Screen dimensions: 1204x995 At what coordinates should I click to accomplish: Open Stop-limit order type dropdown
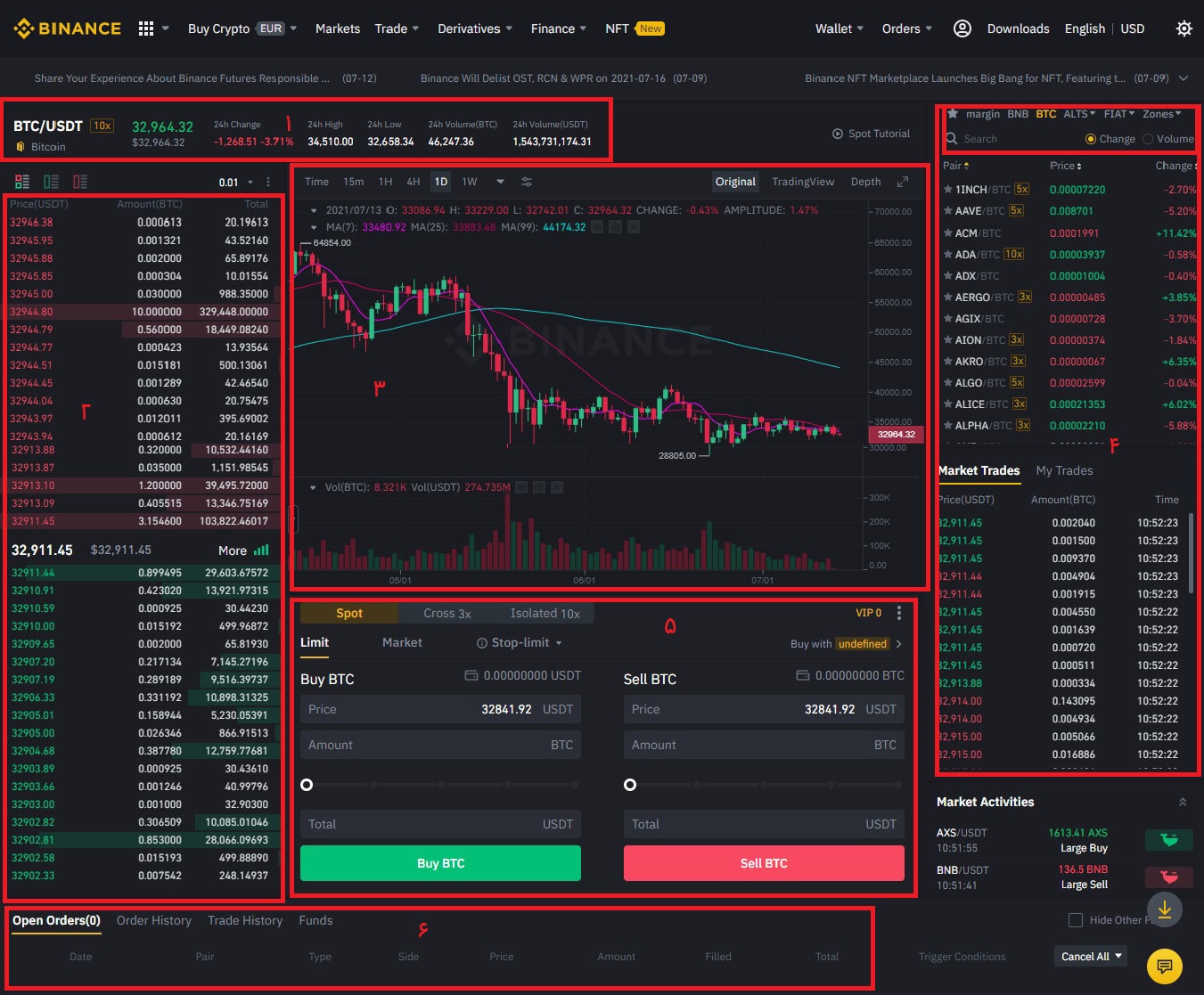tap(520, 642)
